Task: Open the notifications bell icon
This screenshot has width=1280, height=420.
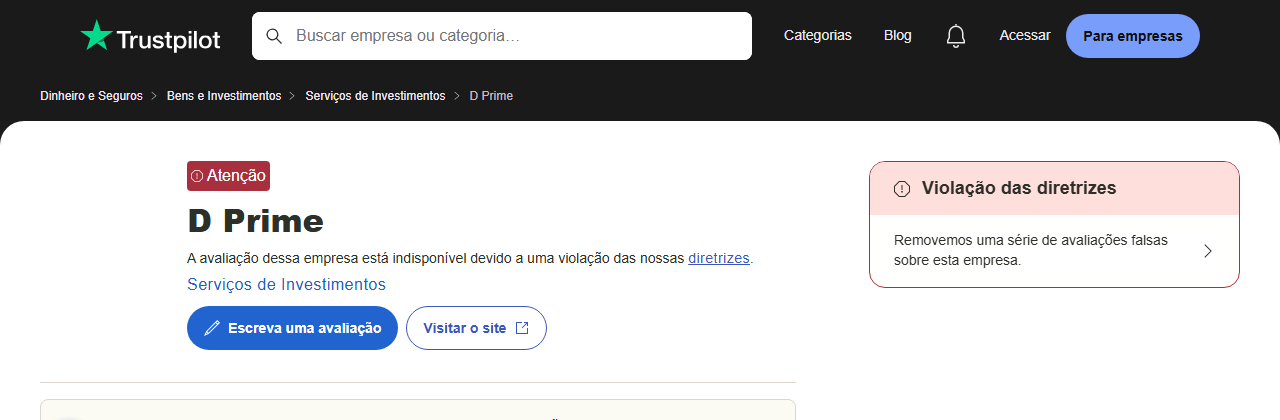Action: [956, 36]
